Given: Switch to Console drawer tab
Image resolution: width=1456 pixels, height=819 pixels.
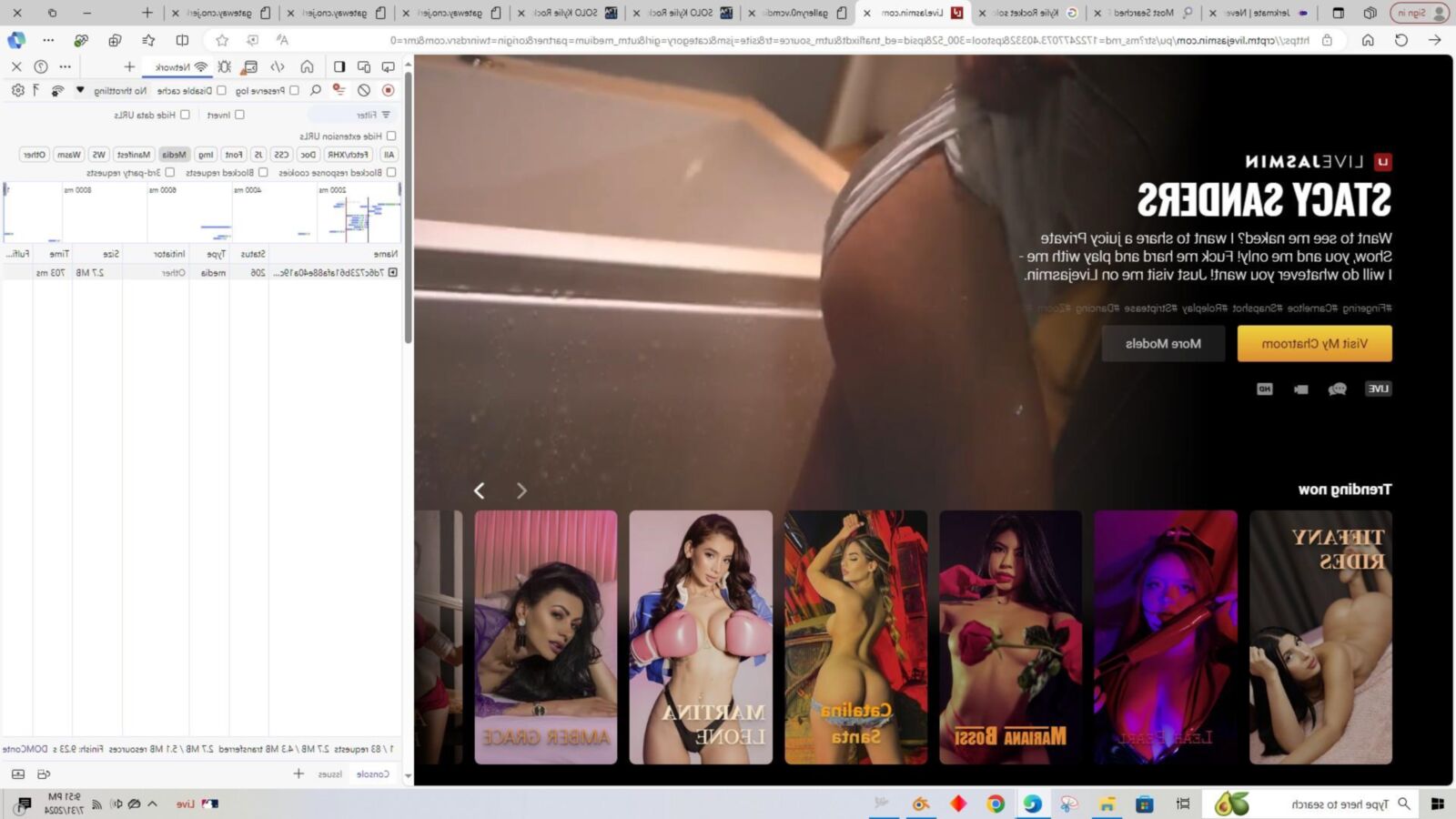Looking at the screenshot, I should (x=373, y=773).
